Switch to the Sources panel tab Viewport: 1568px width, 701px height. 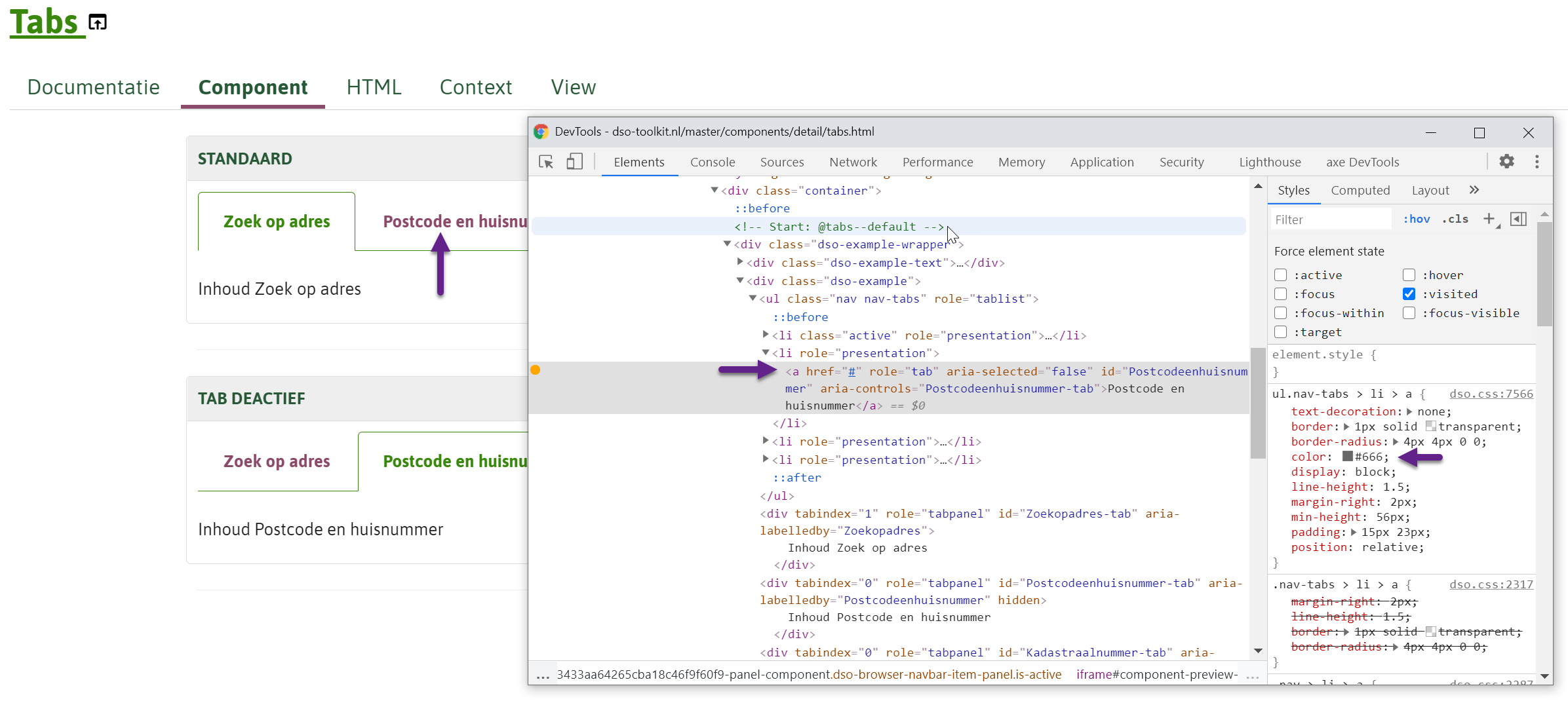pyautogui.click(x=782, y=162)
